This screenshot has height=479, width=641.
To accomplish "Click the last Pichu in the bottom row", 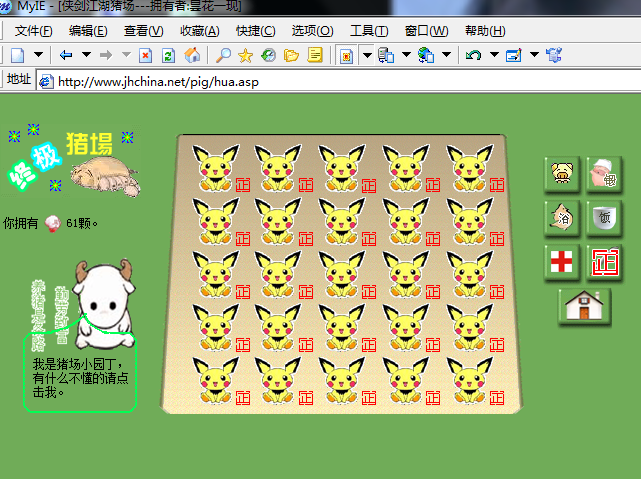I will tap(470, 381).
